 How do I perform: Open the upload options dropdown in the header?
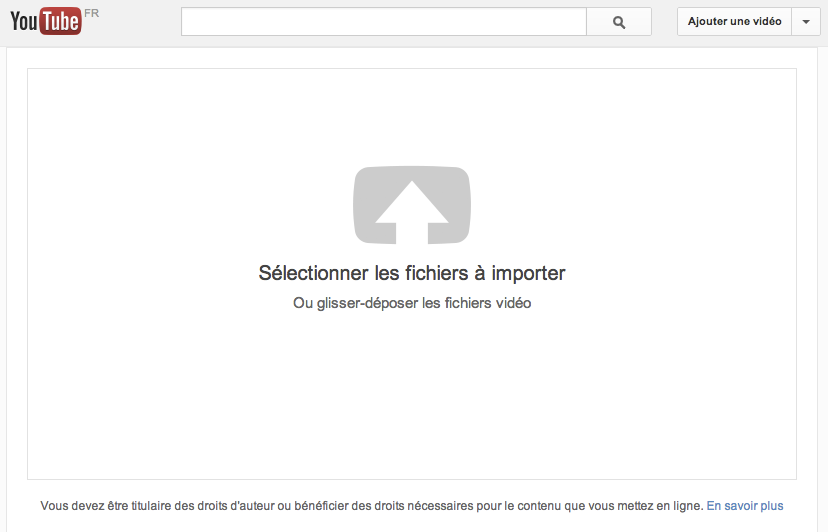tap(806, 22)
